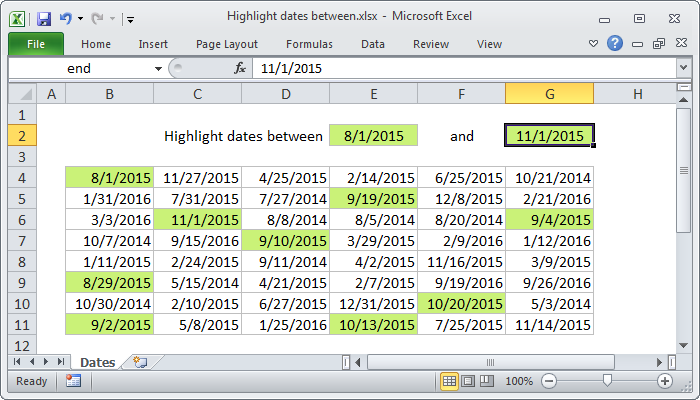
Task: Click the Insert Function fx icon
Action: click(240, 69)
